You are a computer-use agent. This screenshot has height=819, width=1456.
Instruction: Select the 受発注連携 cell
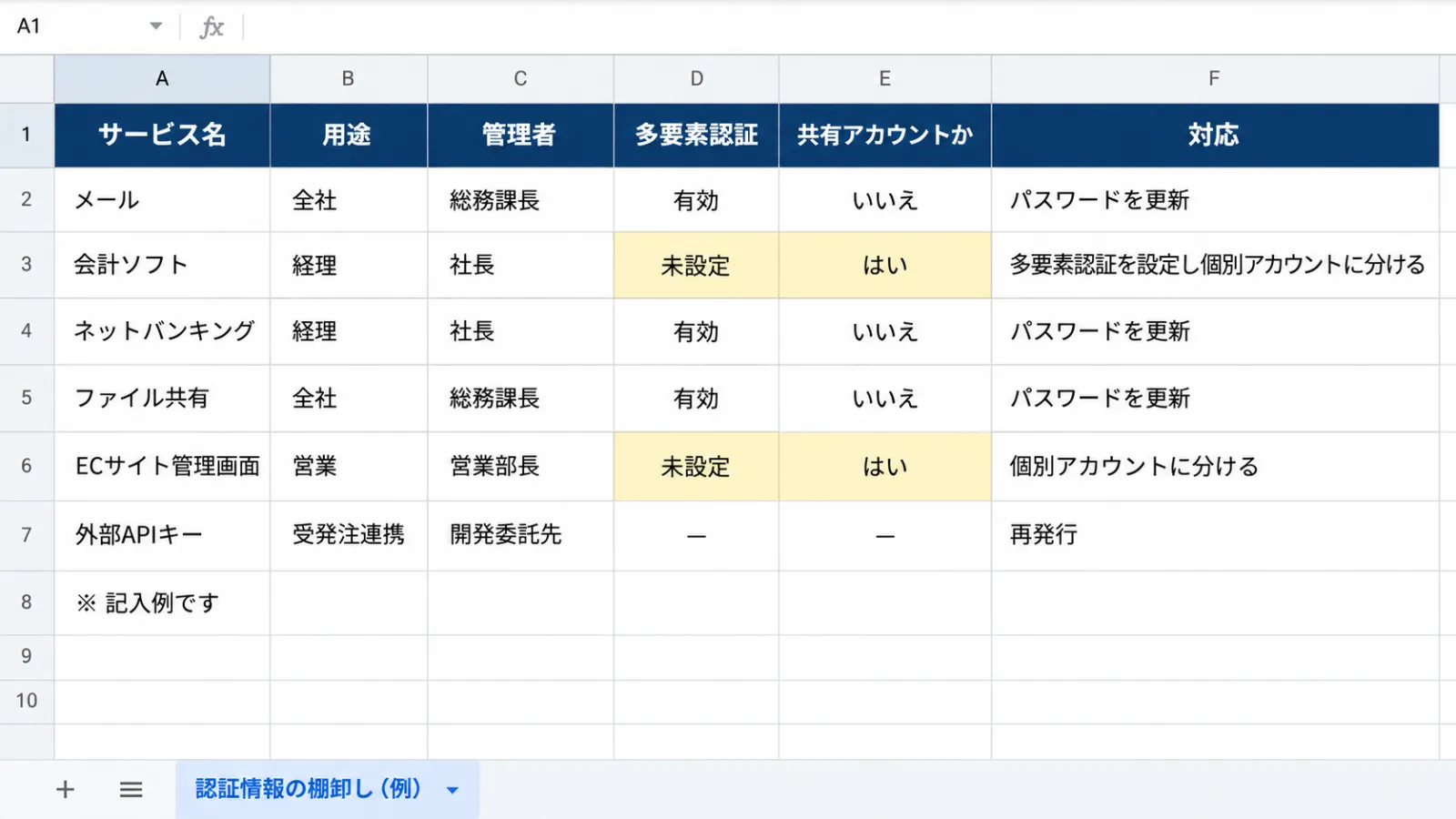(349, 535)
